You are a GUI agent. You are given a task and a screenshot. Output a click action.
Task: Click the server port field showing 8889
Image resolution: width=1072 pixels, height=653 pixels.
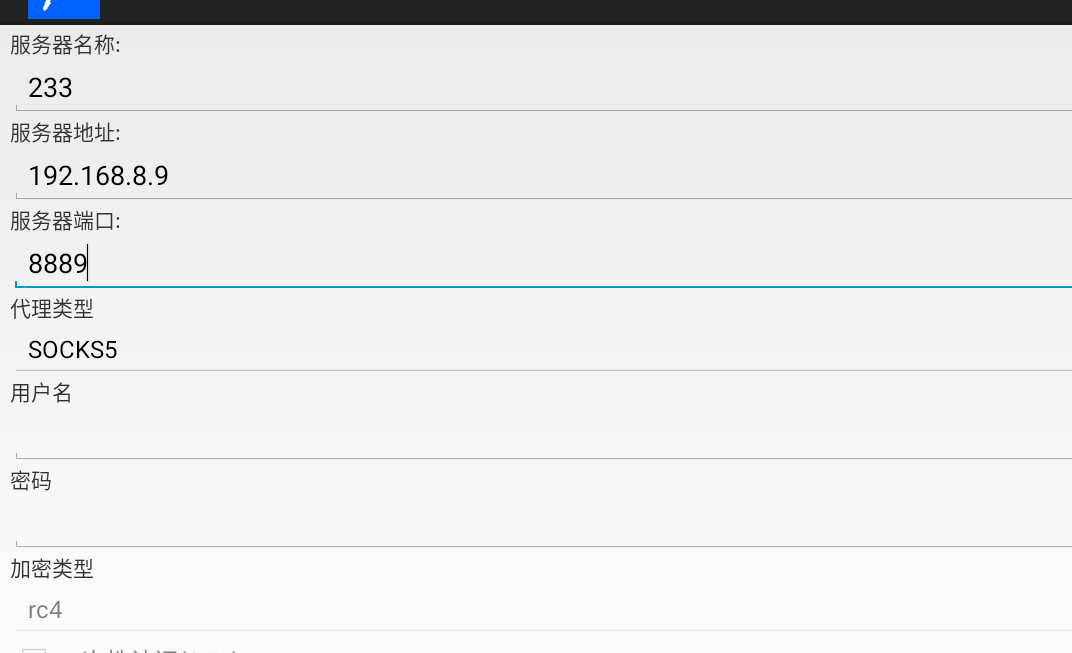(540, 264)
